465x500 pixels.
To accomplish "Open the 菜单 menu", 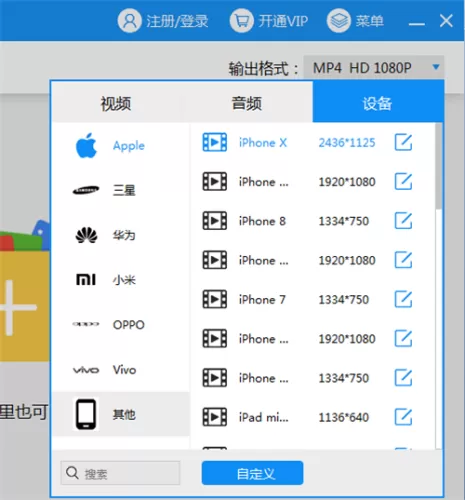I will click(369, 21).
